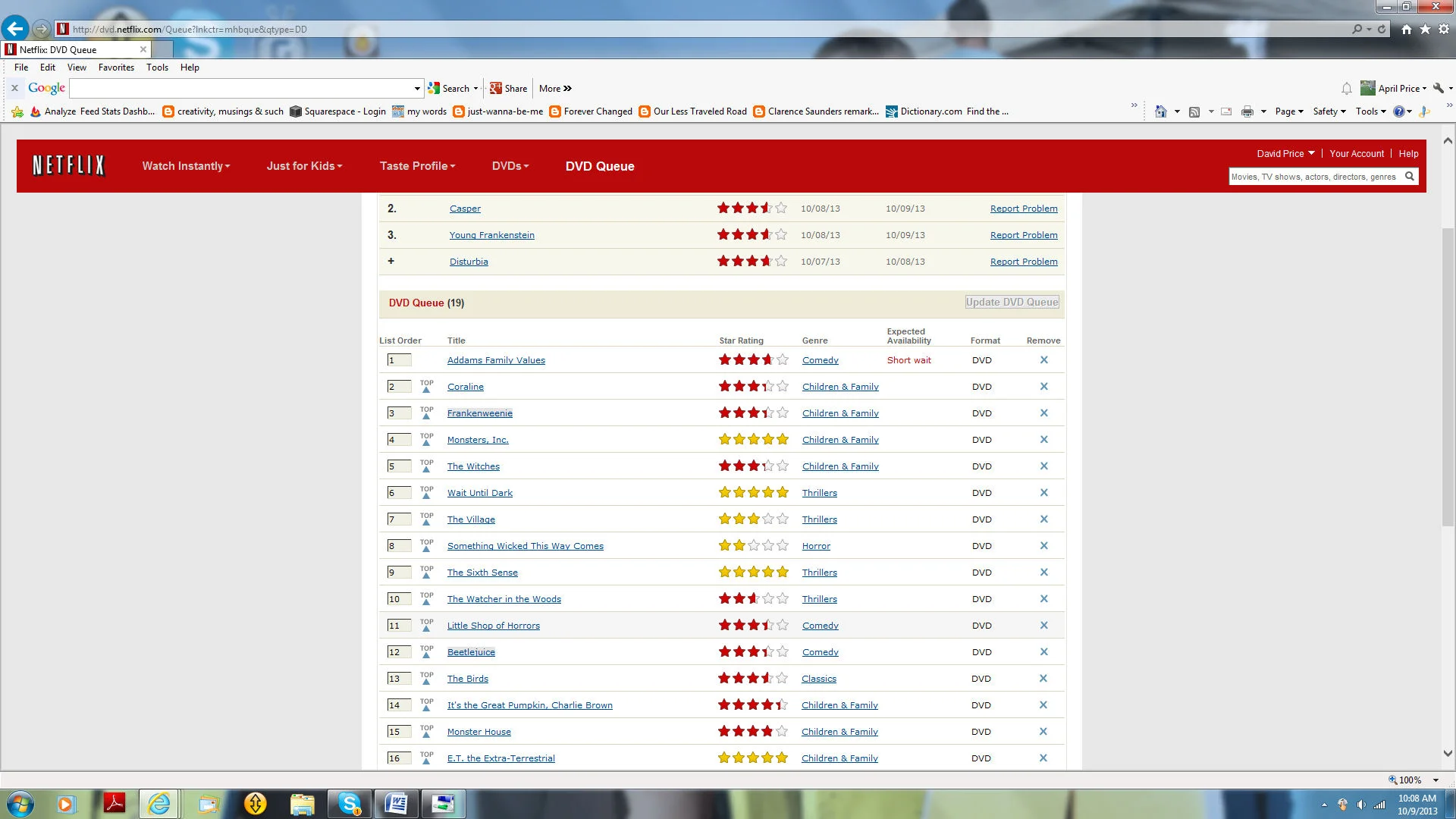1456x819 pixels.
Task: Select the Netflix: DVD Queue tab
Action: point(76,49)
